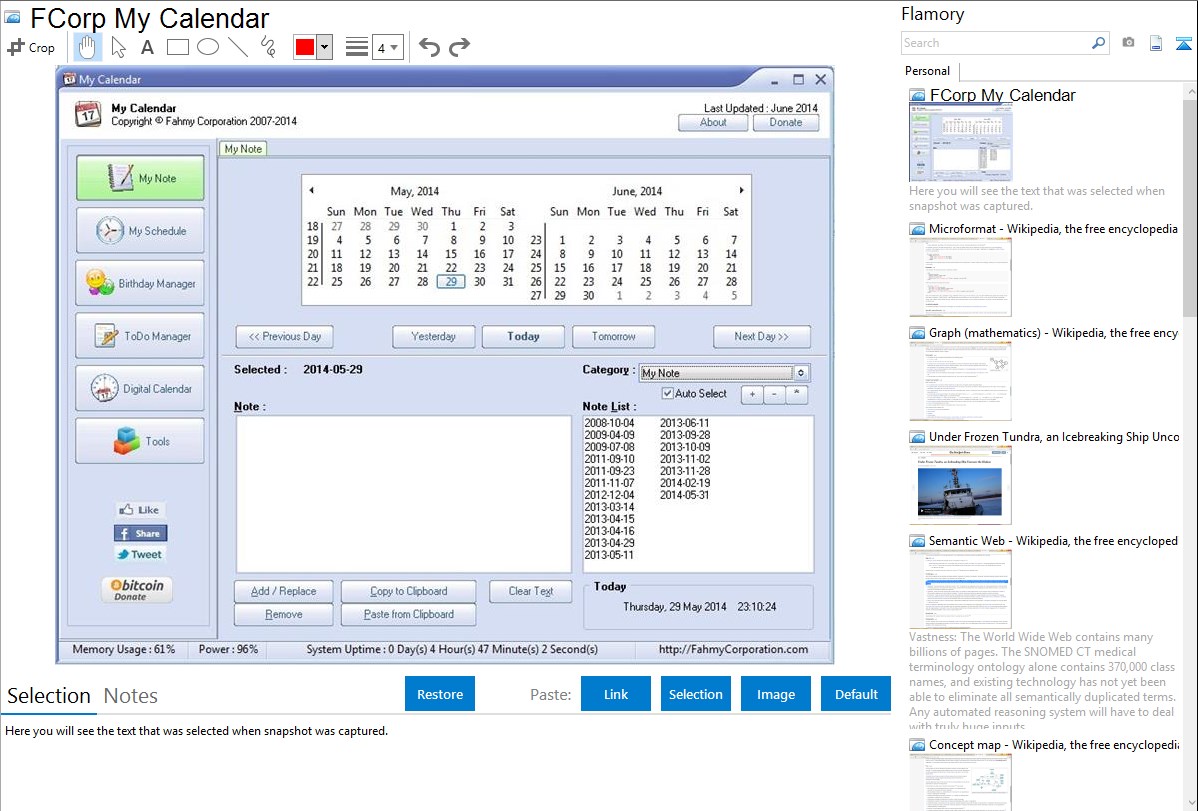The image size is (1198, 811).
Task: Click the document page icon
Action: (x=1156, y=43)
